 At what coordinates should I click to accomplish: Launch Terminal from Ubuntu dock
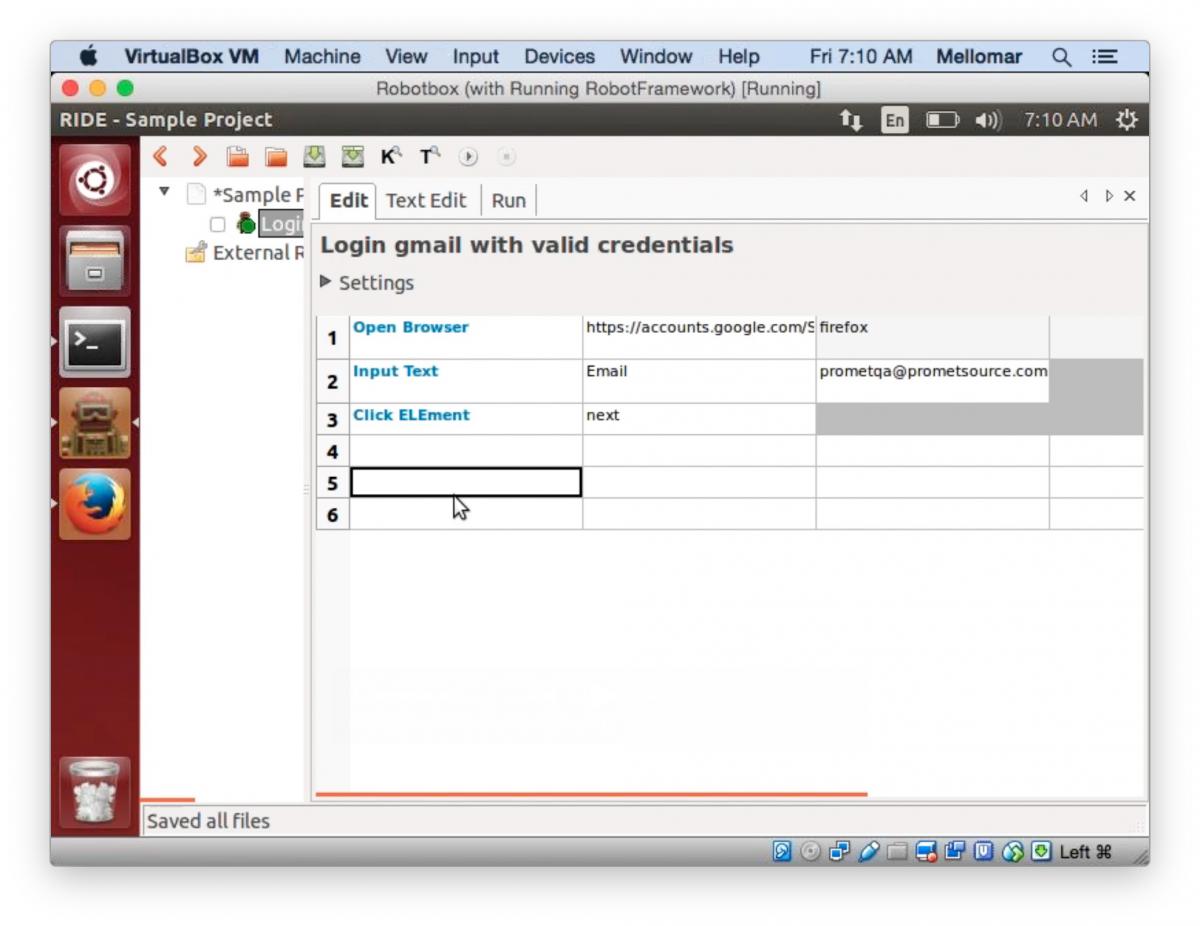click(94, 342)
